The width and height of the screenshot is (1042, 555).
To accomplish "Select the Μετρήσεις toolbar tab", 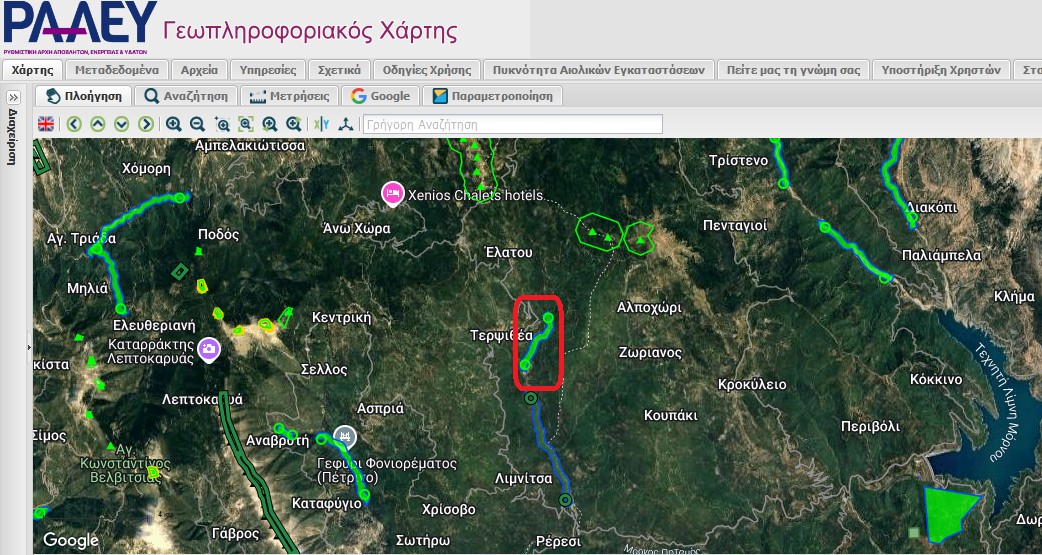I will 289,96.
